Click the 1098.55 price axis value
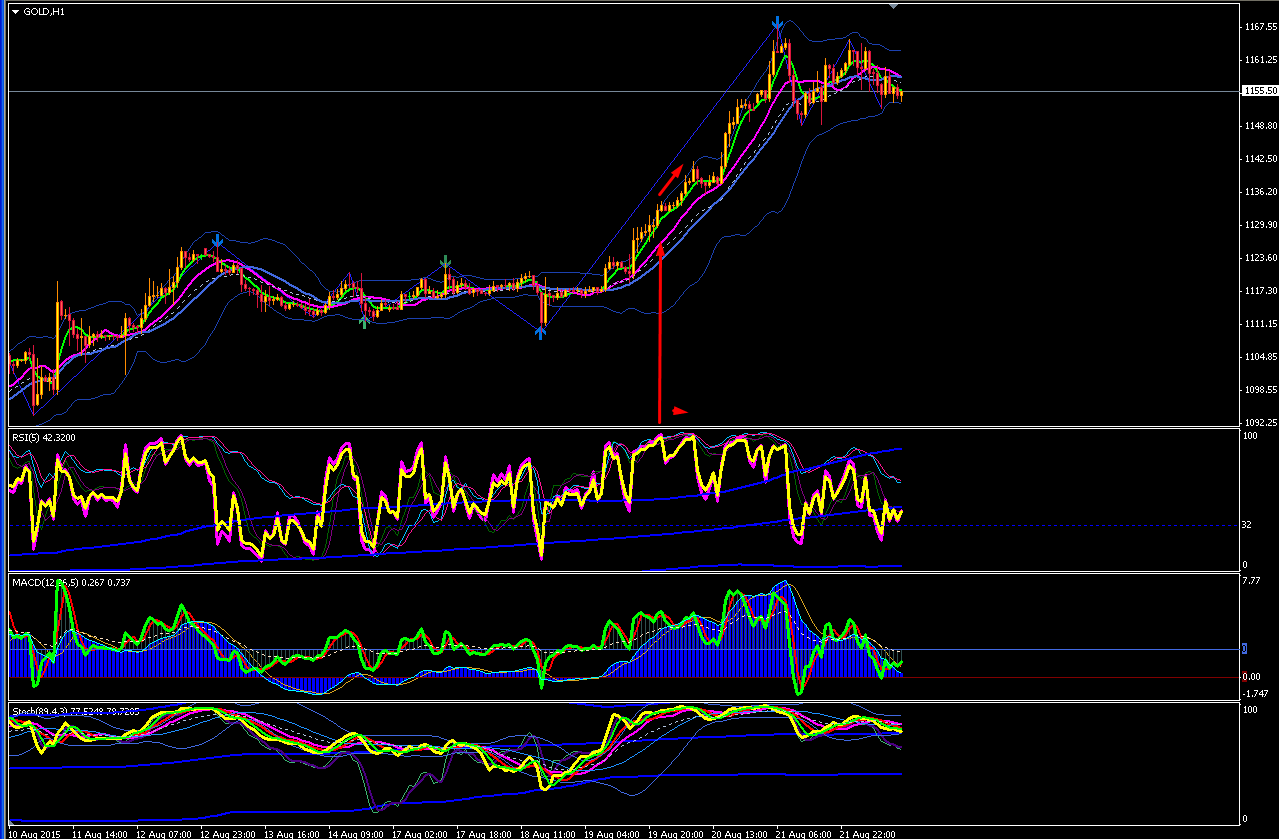 (x=1259, y=390)
